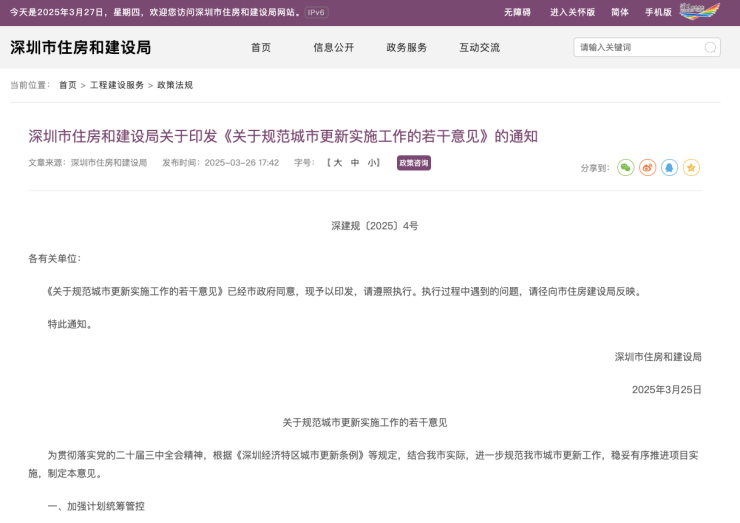This screenshot has width=740, height=523.
Task: Share article to WeChat
Action: click(625, 168)
